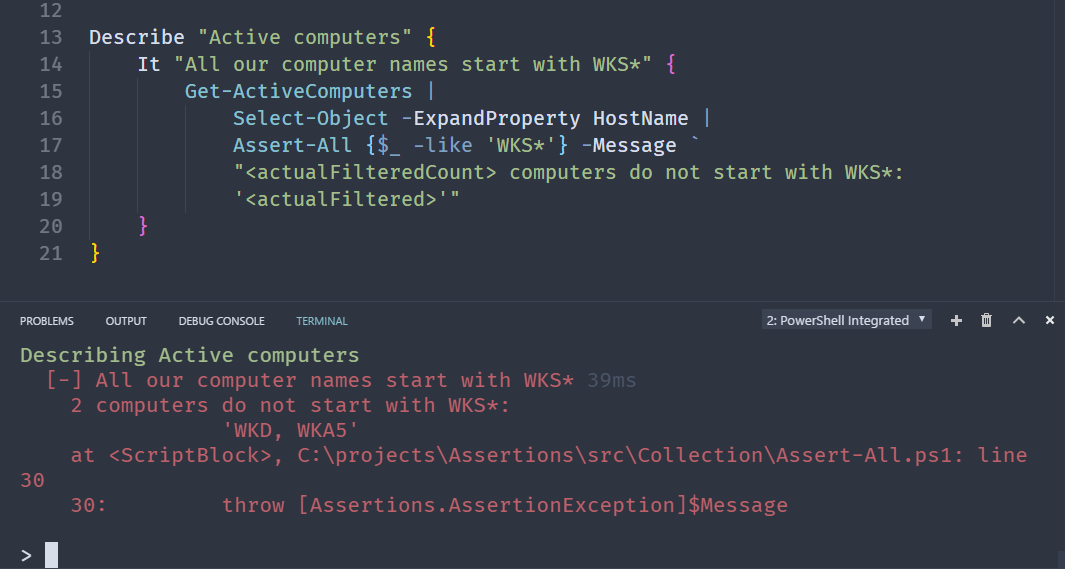Click line number 13 in gutter

[50, 37]
